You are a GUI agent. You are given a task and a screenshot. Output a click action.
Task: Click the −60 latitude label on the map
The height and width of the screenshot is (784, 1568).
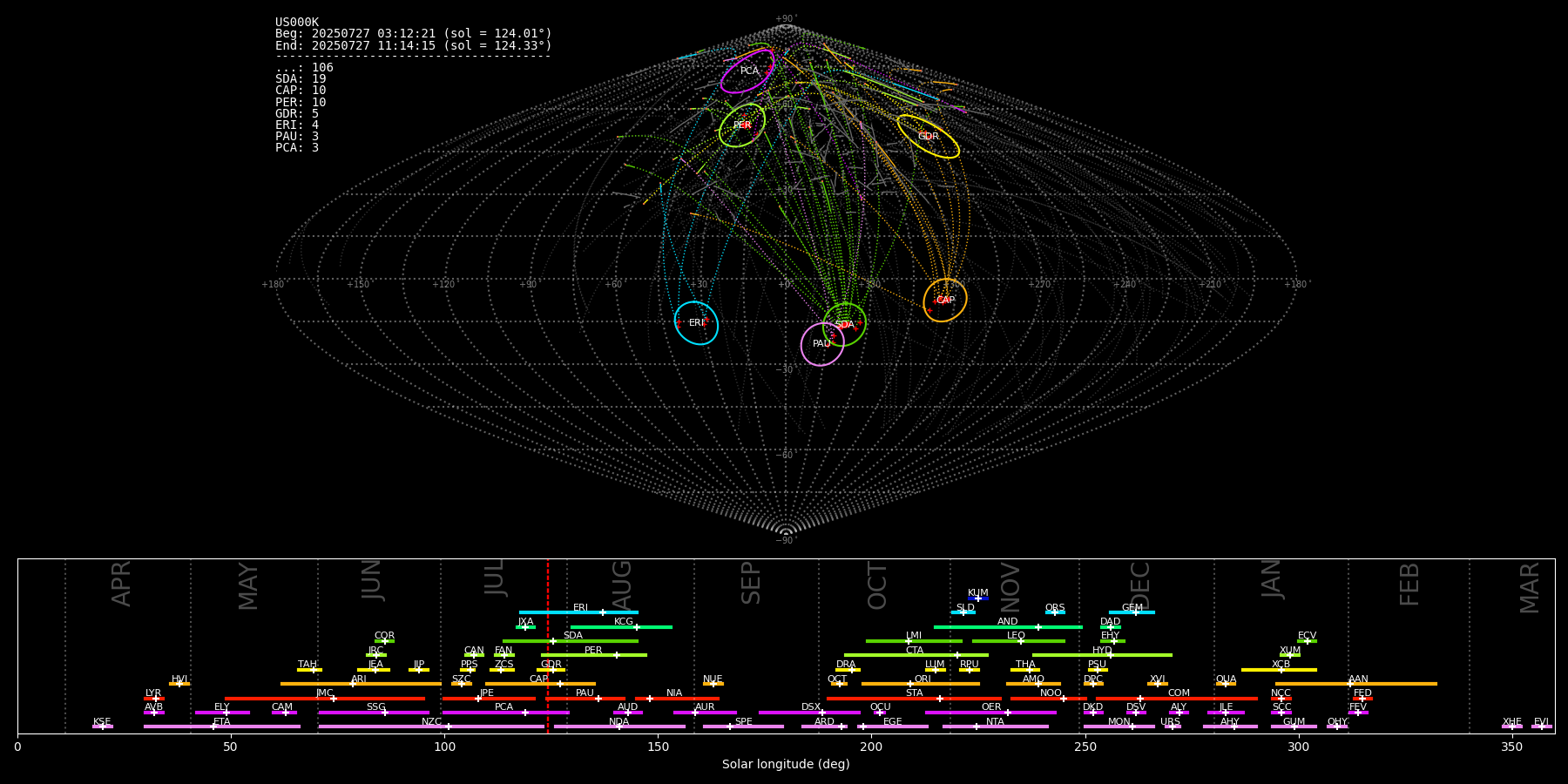click(x=784, y=456)
